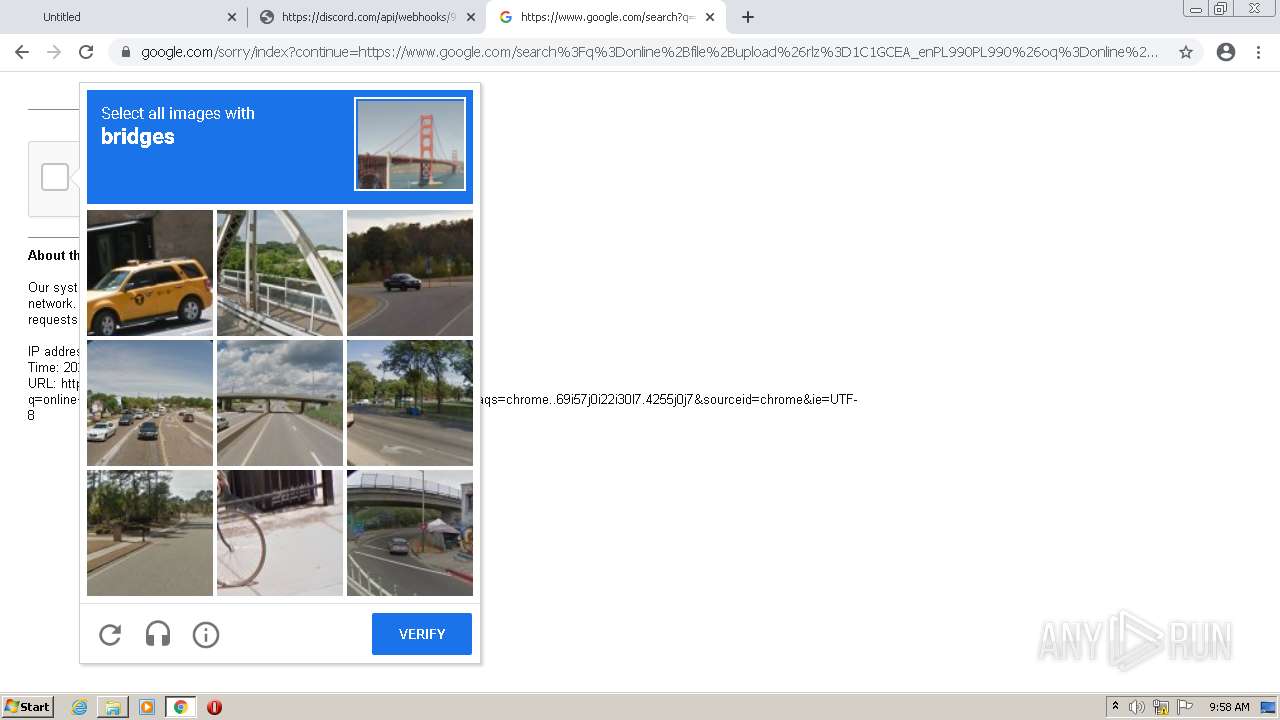Viewport: 1280px width, 720px height.
Task: Close the Google search tab
Action: point(710,17)
